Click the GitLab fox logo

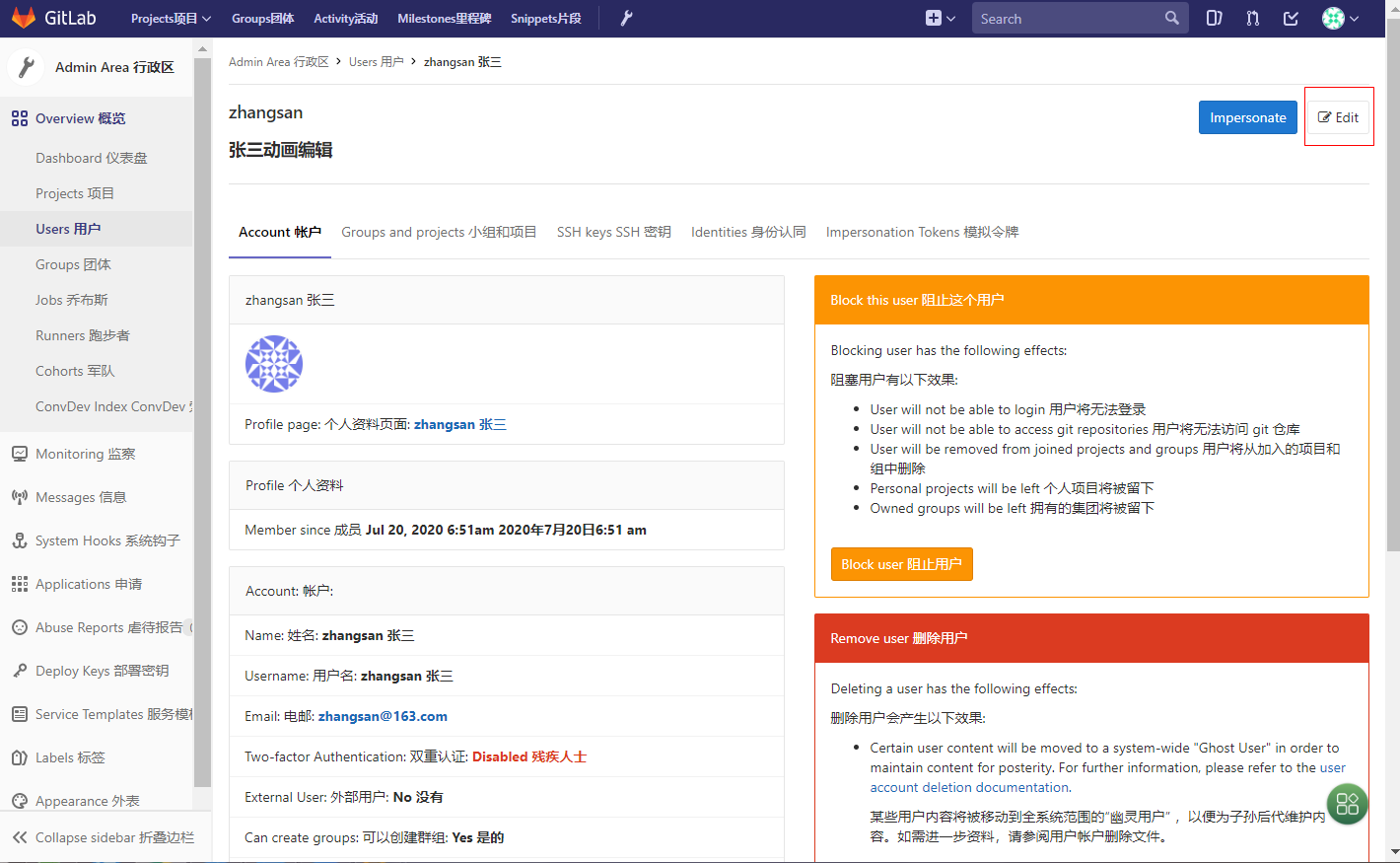coord(24,18)
